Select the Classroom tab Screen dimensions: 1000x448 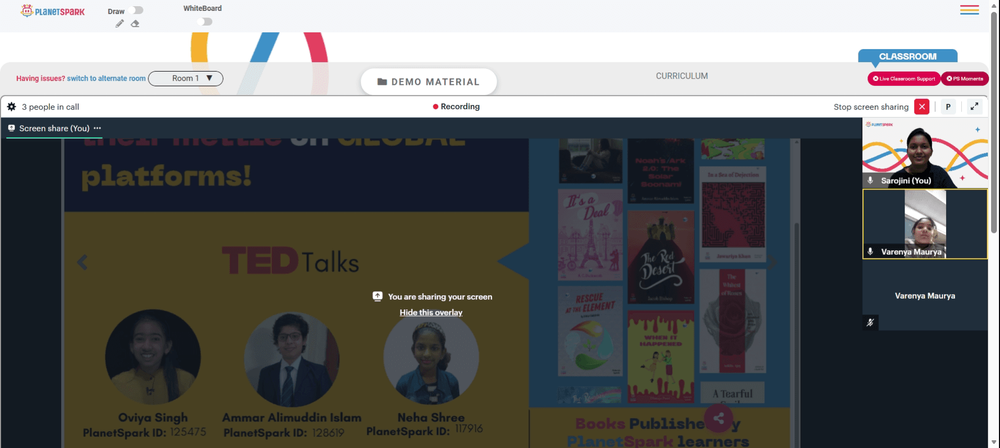908,56
